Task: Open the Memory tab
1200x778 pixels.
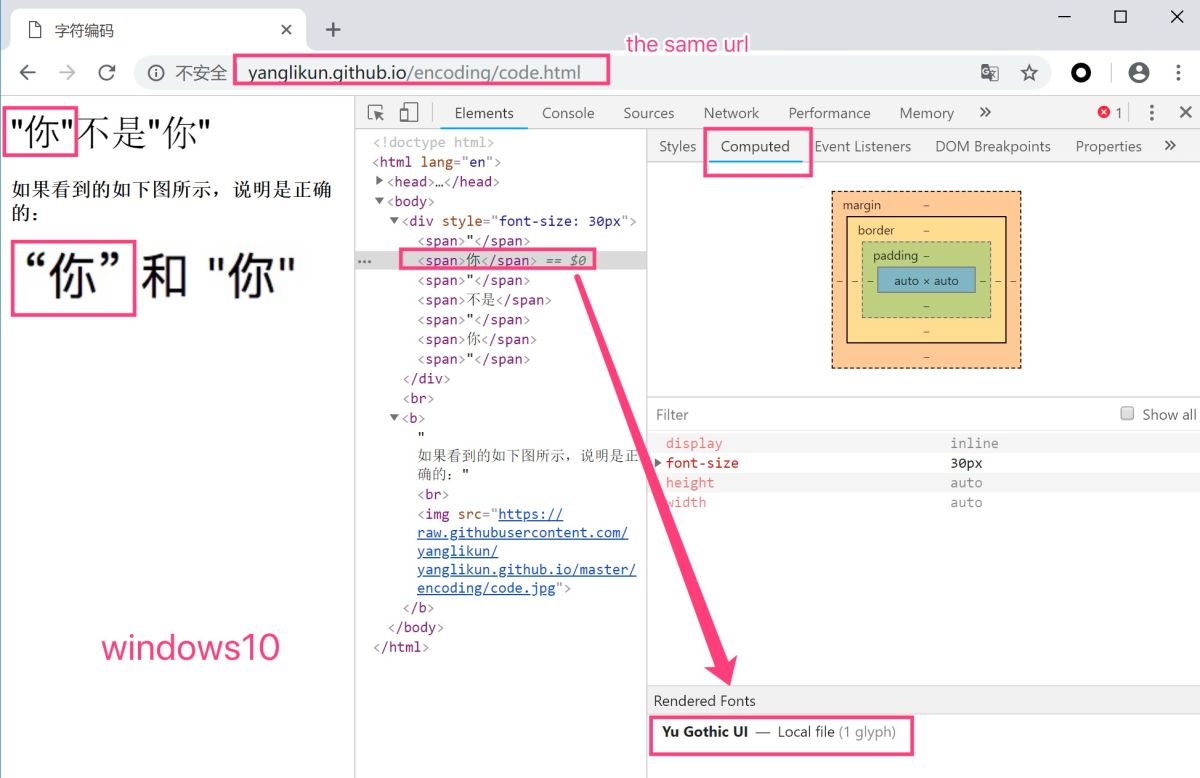Action: [x=926, y=113]
